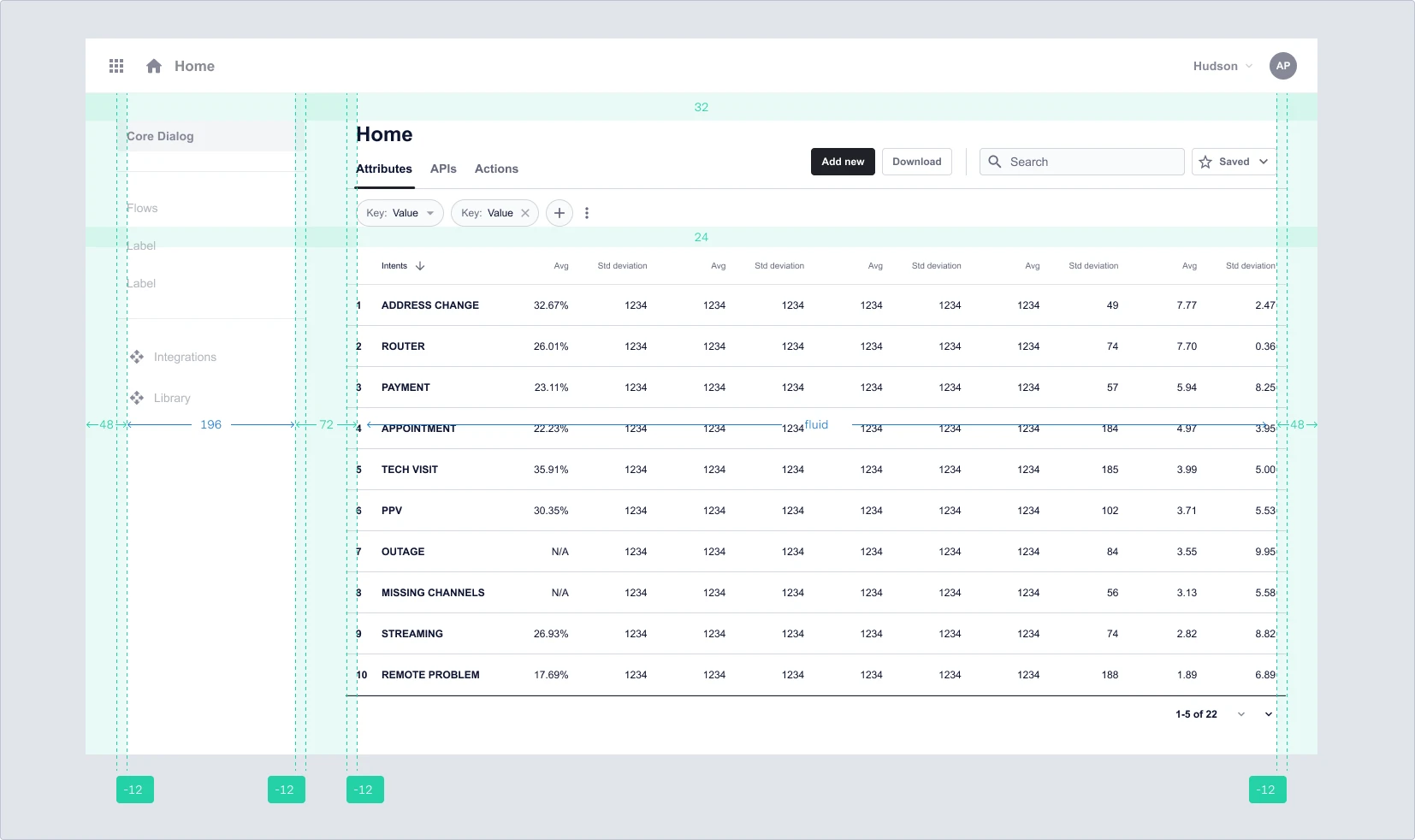Viewport: 1415px width, 840px height.
Task: Click the Home breadcrumb in top bar
Action: (194, 66)
